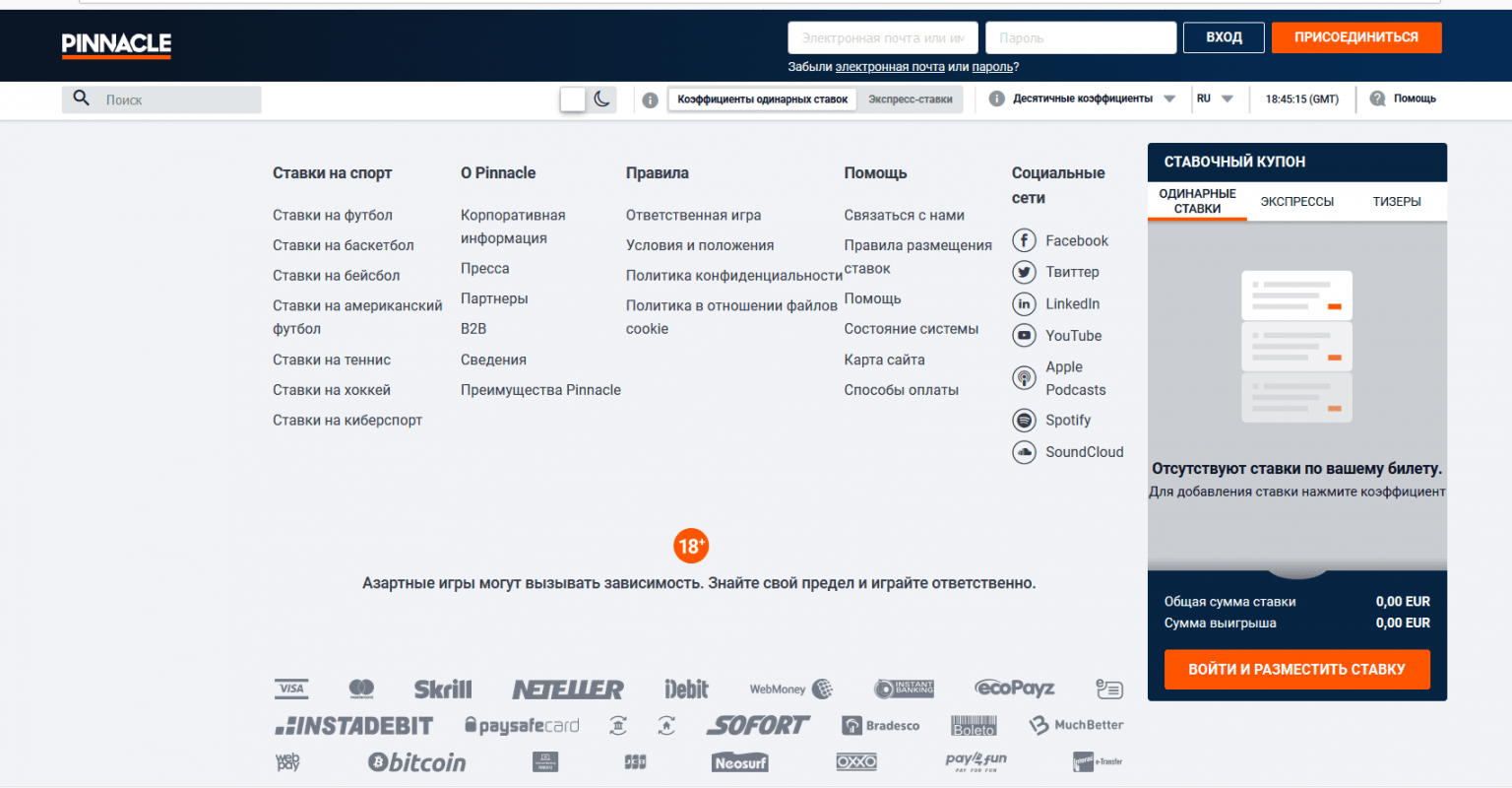Image resolution: width=1512 pixels, height=788 pixels.
Task: Click the Pinnacle logo
Action: (x=116, y=44)
